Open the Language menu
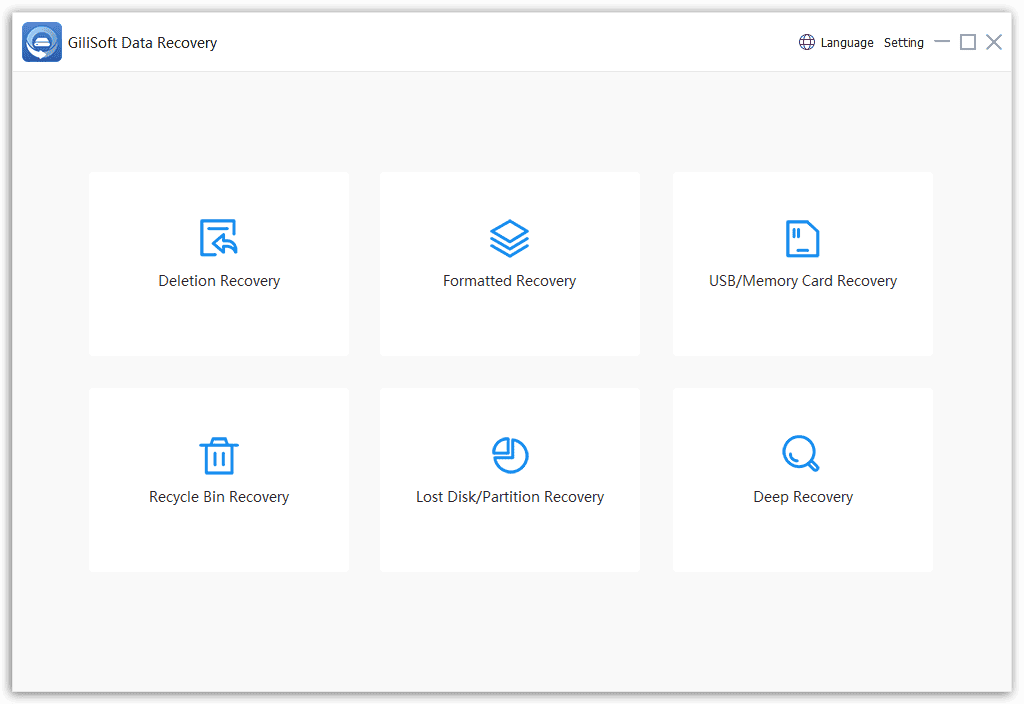Image resolution: width=1024 pixels, height=704 pixels. click(846, 42)
